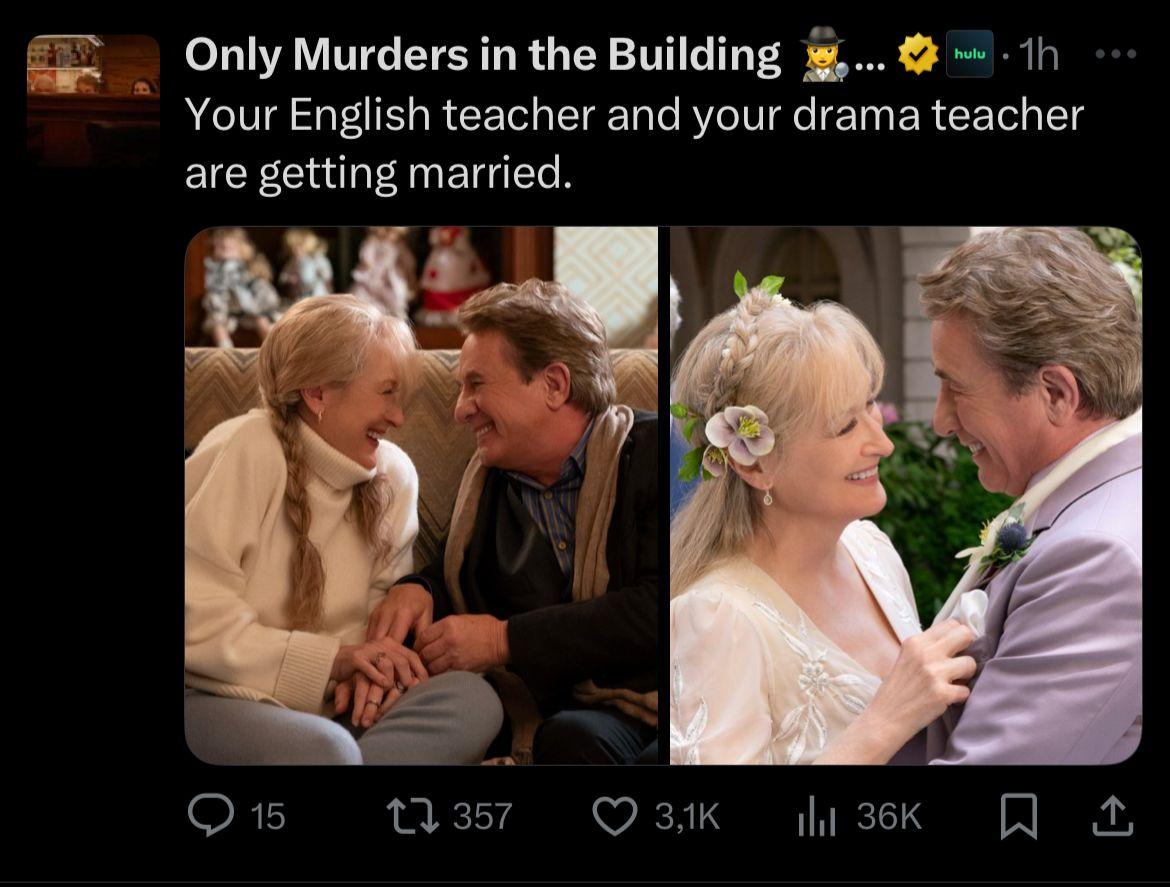
Task: Open left photo on the couch
Action: pos(421,495)
